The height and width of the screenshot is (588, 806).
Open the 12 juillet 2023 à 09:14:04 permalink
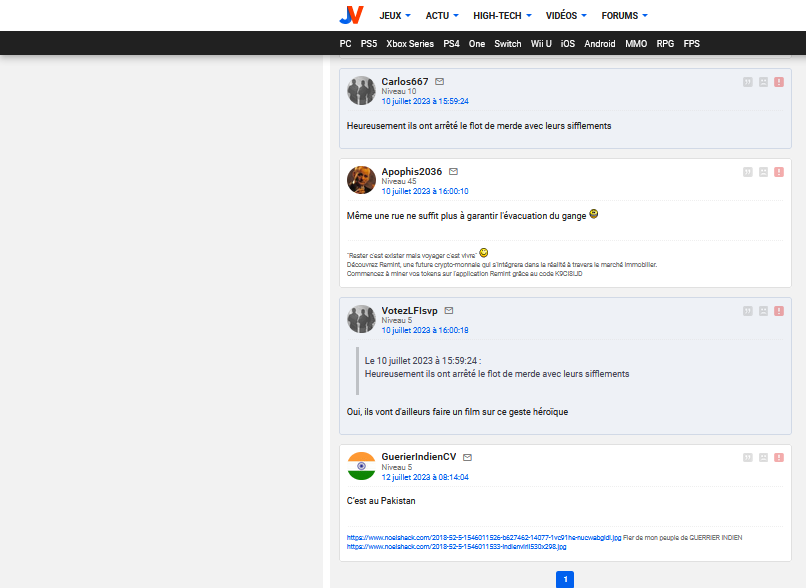[x=424, y=477]
